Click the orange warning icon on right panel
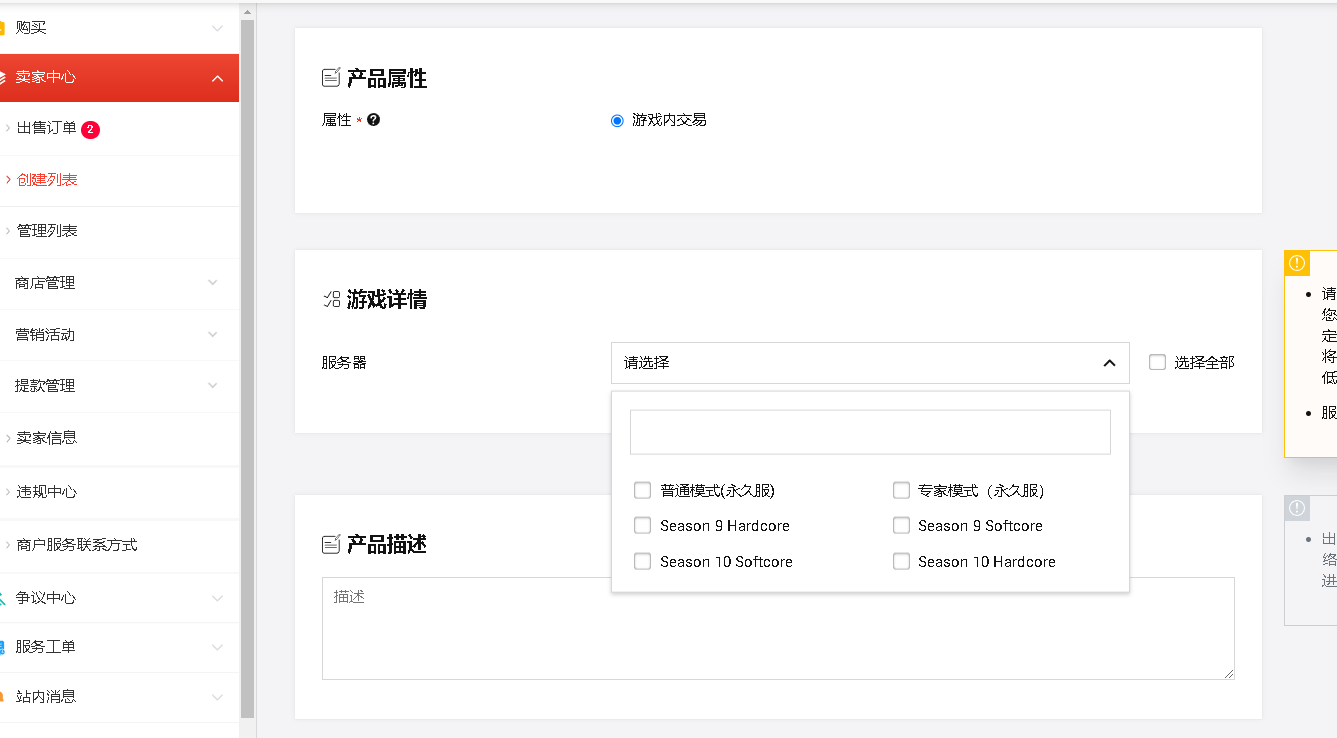This screenshot has height=738, width=1337. pyautogui.click(x=1297, y=263)
